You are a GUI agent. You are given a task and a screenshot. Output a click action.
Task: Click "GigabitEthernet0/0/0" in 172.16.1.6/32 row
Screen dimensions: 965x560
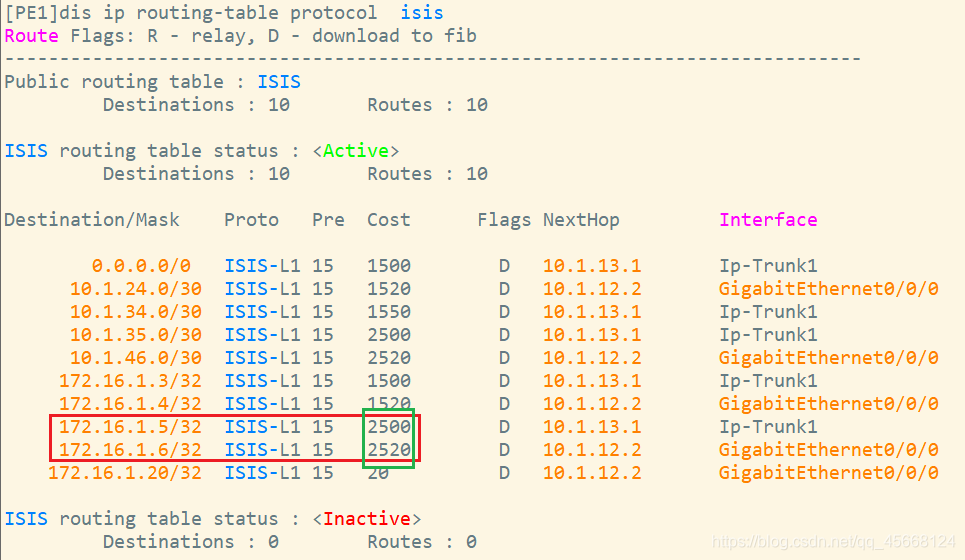point(828,450)
